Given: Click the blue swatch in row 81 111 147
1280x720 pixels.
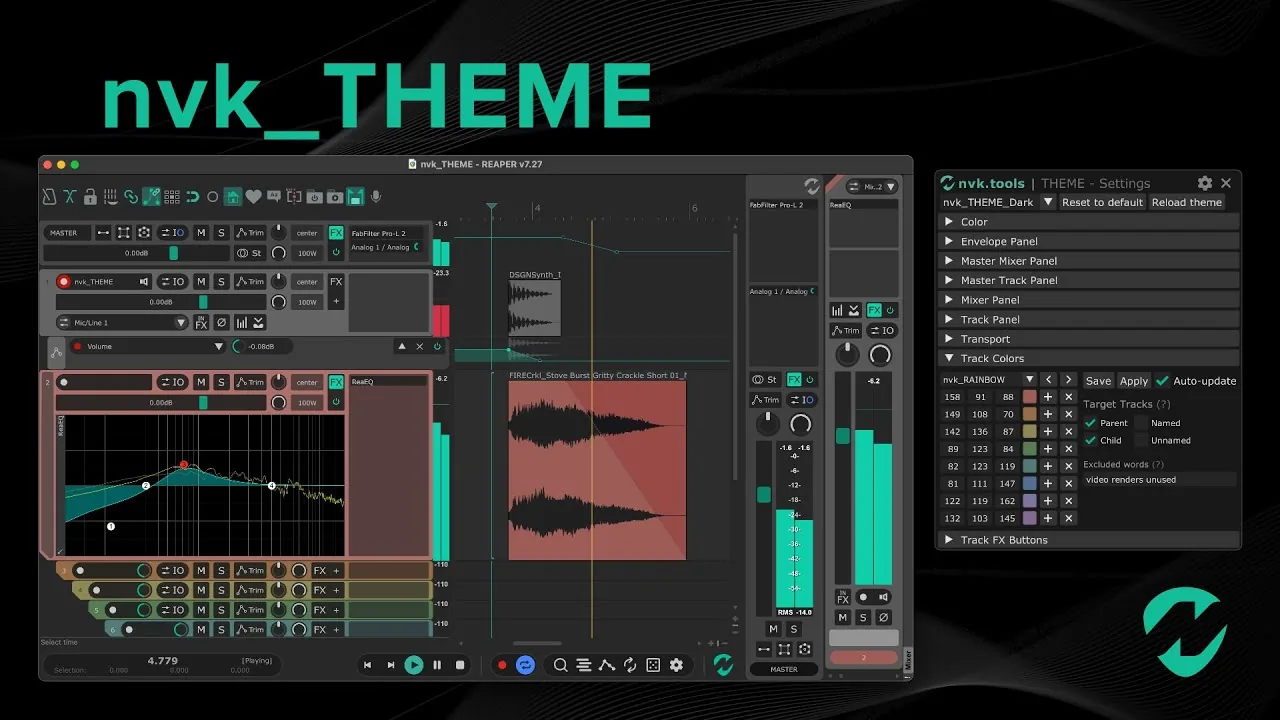Looking at the screenshot, I should tap(1030, 483).
